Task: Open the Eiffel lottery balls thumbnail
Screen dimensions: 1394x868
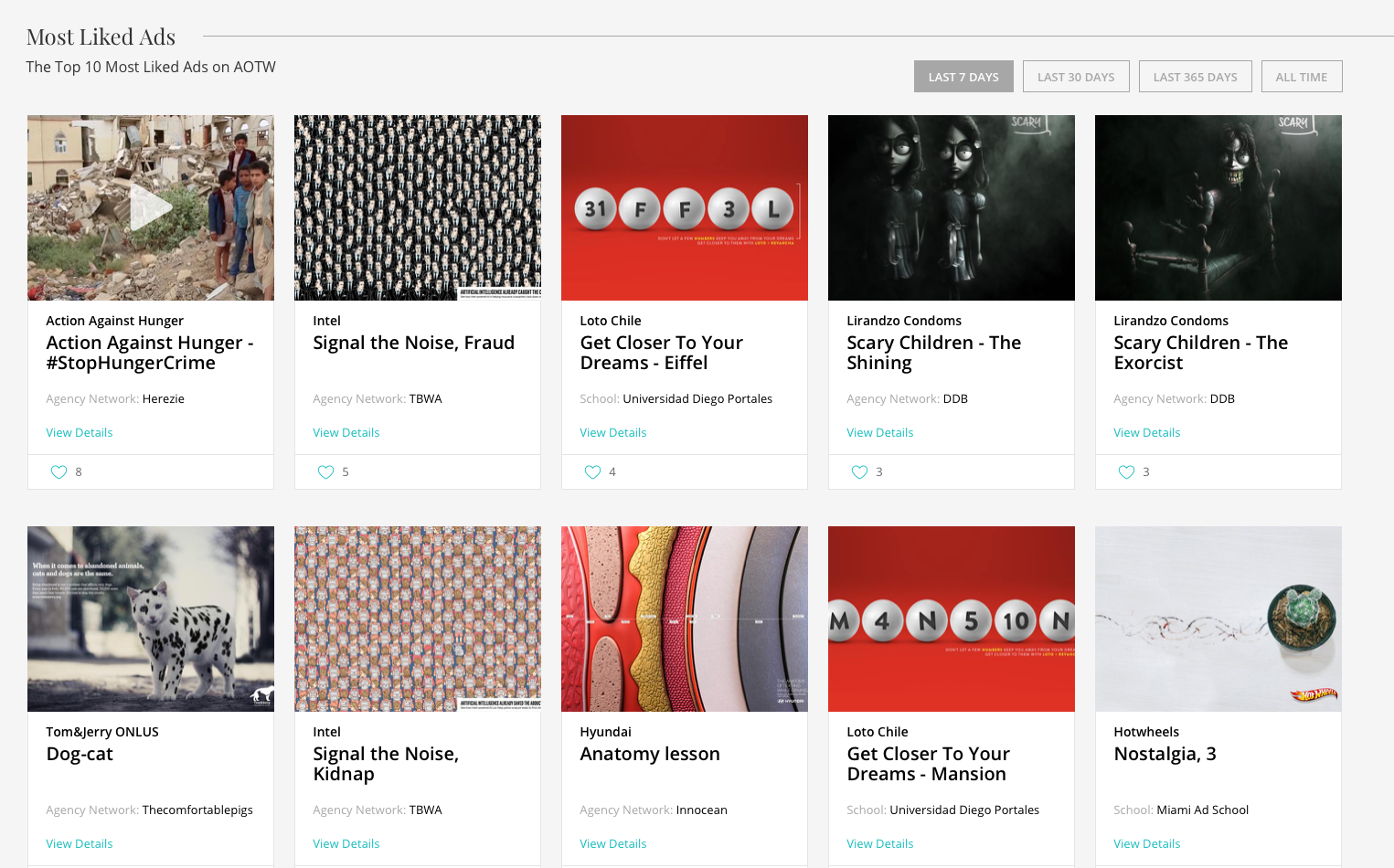Action: (685, 207)
